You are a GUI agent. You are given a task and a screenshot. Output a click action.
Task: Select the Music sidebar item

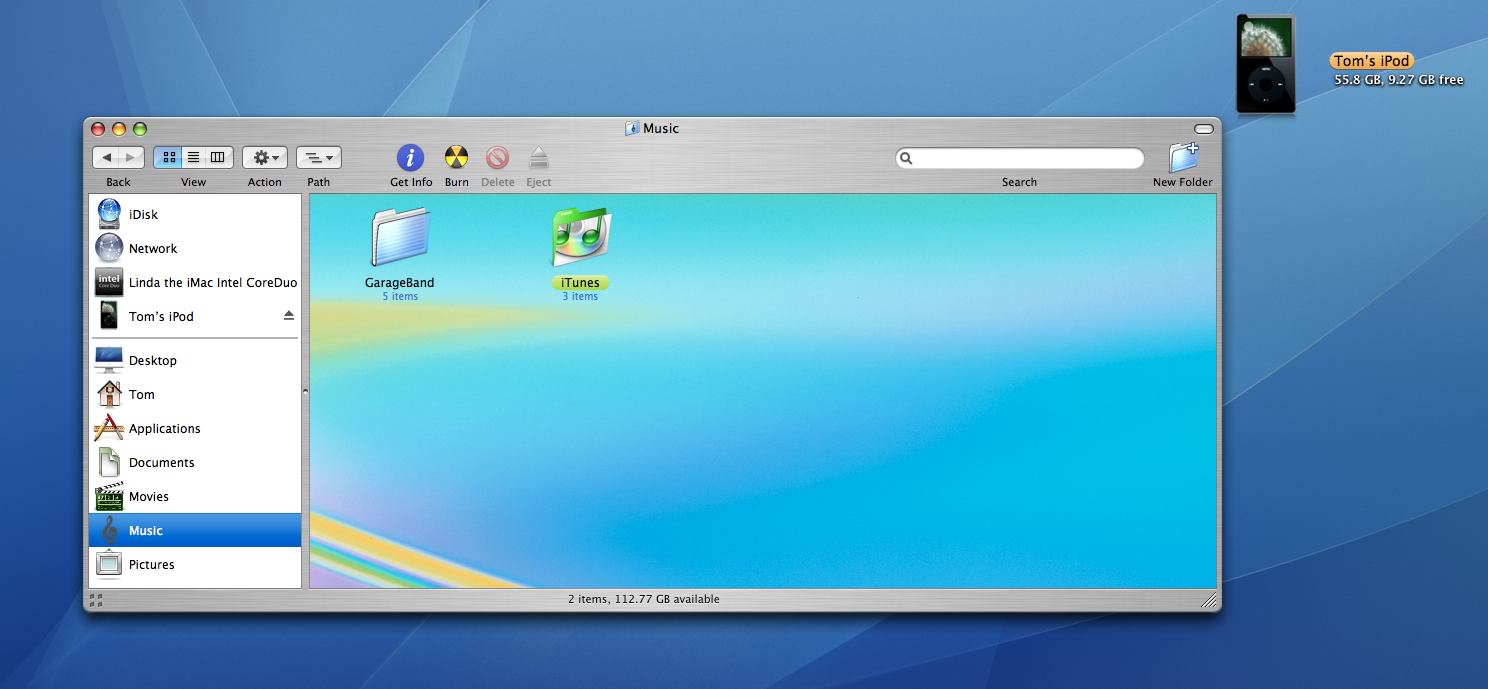pyautogui.click(x=195, y=530)
